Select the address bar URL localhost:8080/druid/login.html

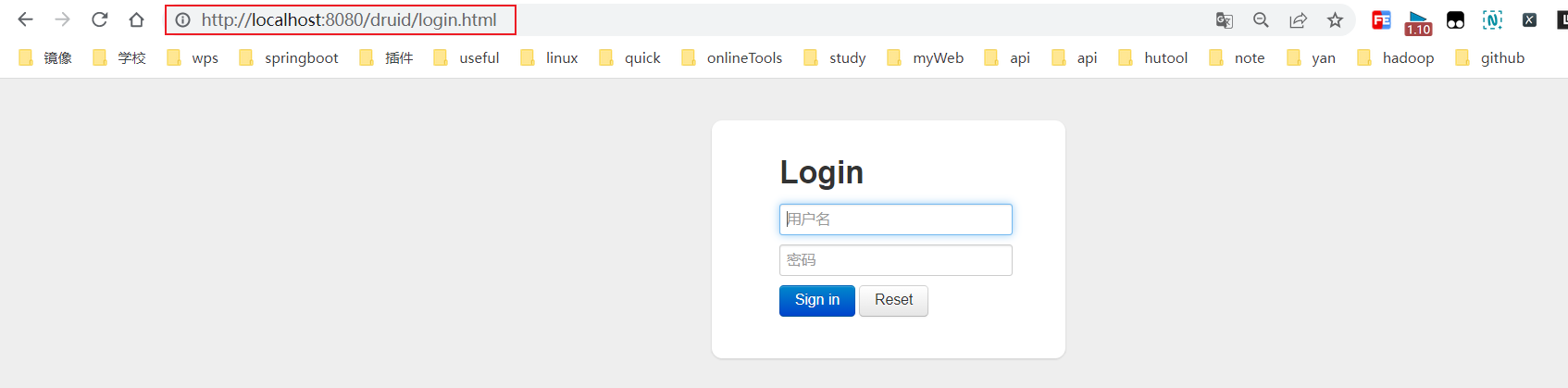(349, 19)
